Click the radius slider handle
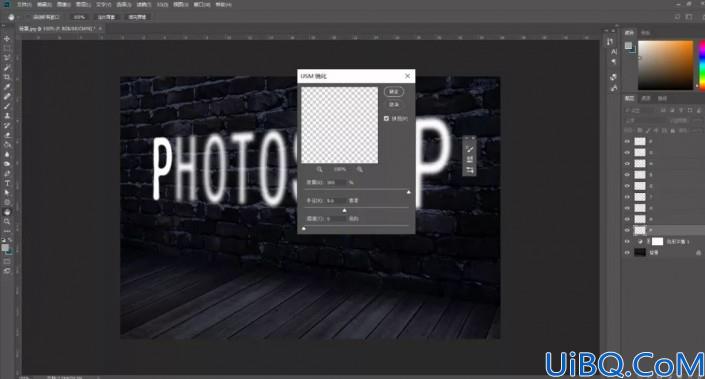 tap(344, 210)
